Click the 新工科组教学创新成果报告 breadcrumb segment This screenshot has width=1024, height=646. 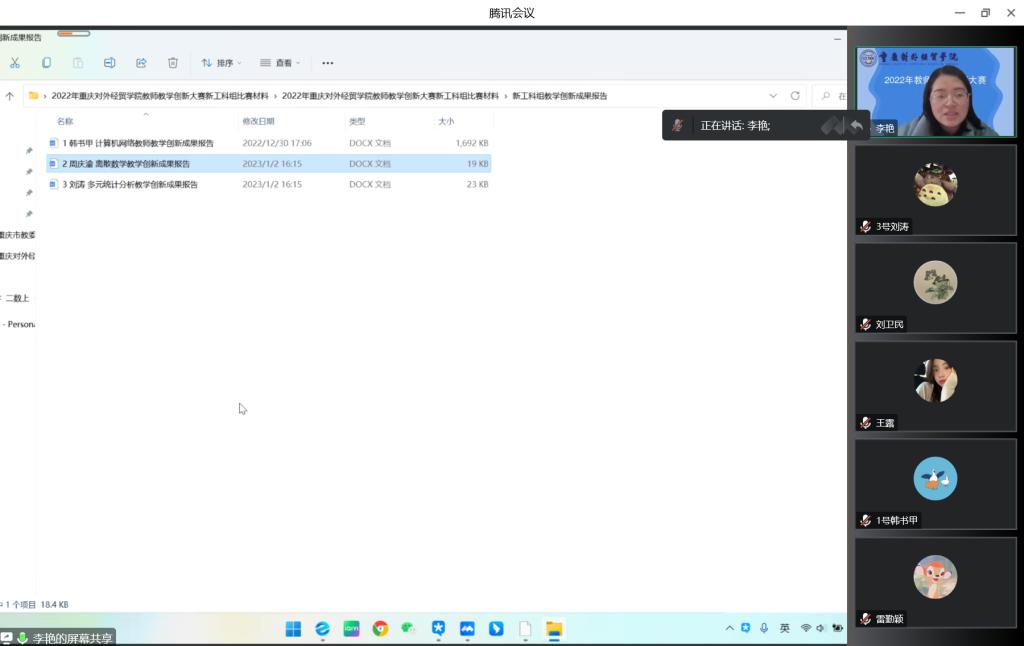pos(559,96)
